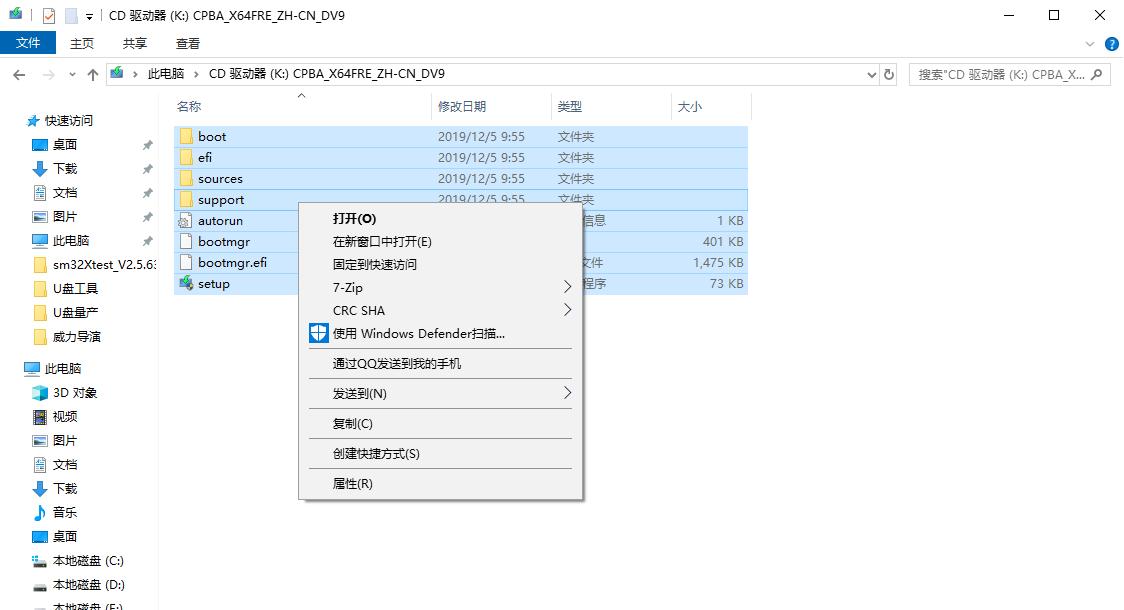Click the refresh icon in address bar

tap(889, 73)
